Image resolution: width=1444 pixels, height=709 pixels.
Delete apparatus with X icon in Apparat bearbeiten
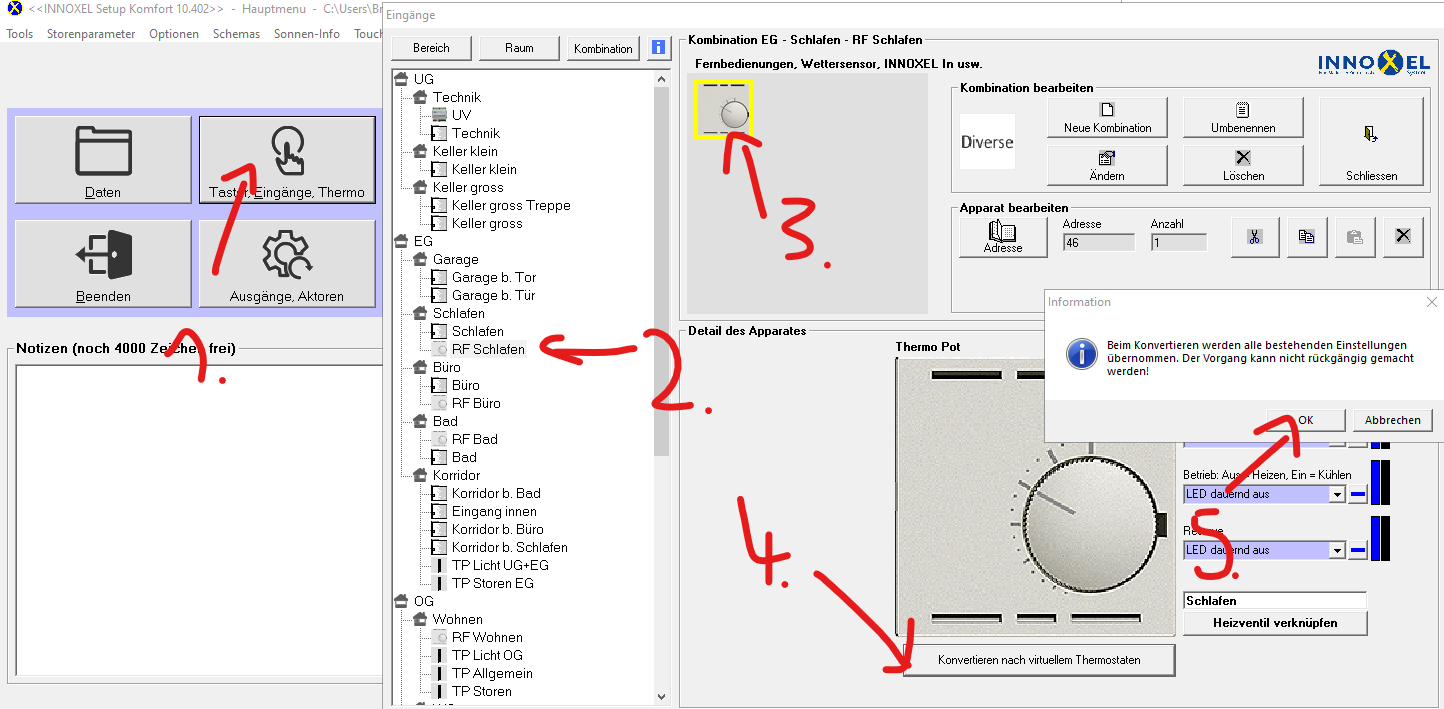click(1403, 237)
